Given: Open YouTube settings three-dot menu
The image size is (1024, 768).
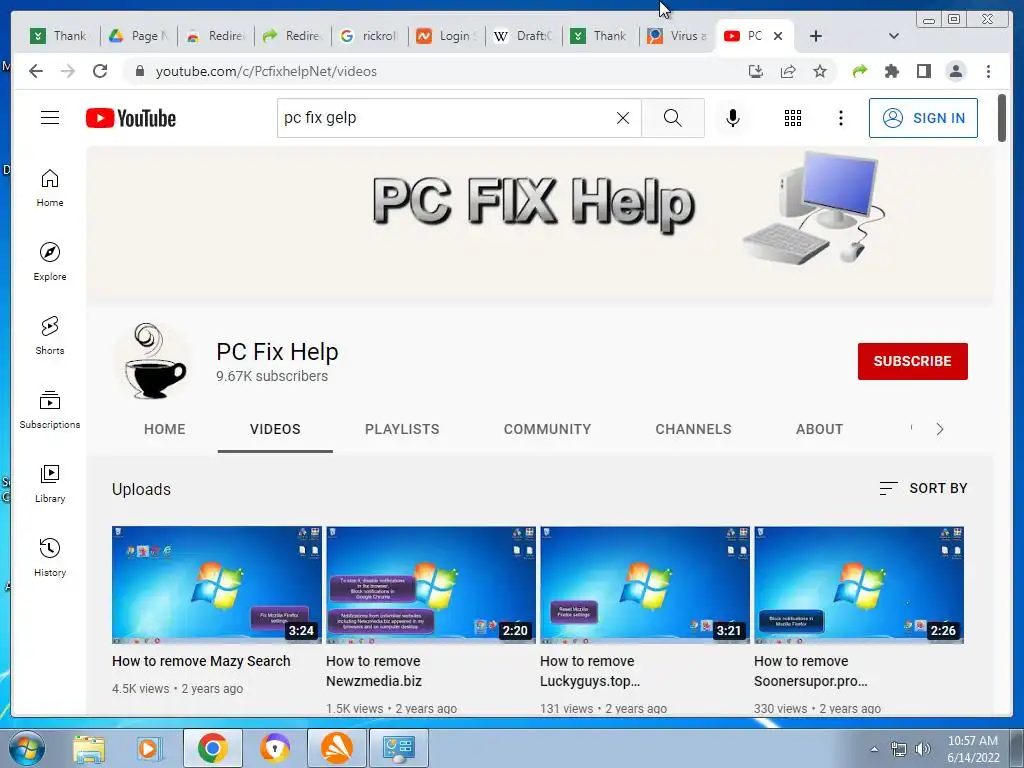Looking at the screenshot, I should click(840, 118).
